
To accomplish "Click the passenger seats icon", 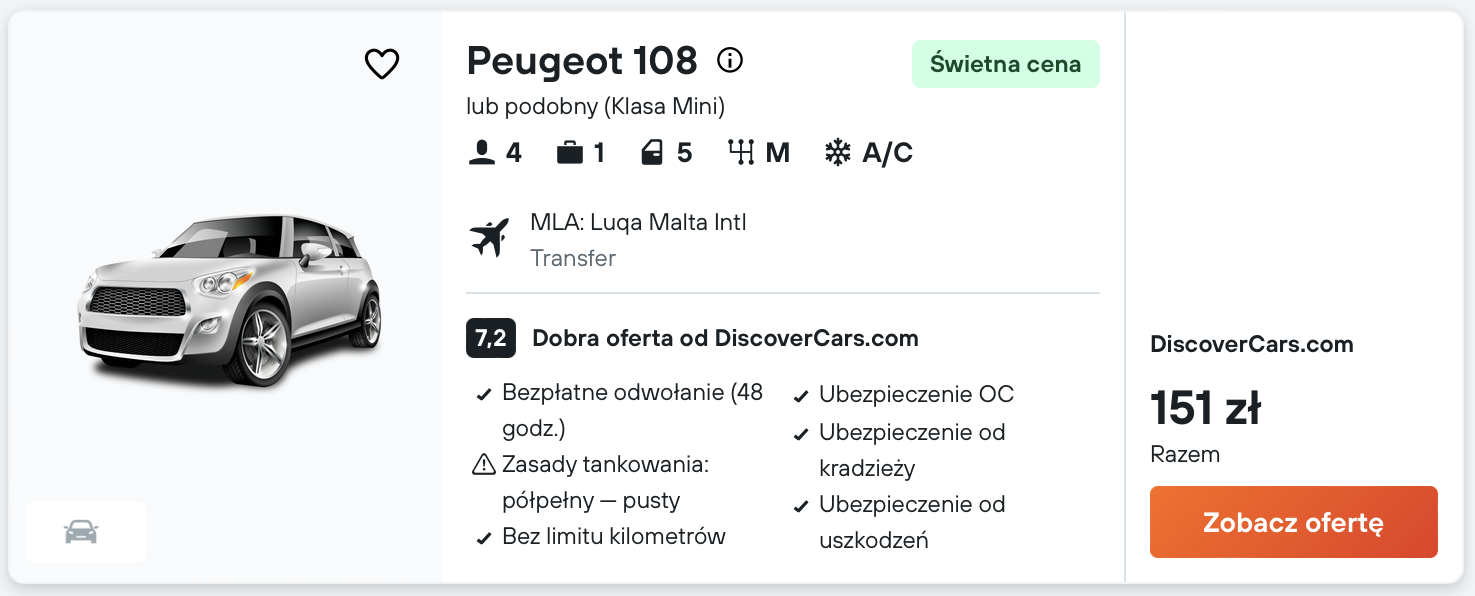I will tap(482, 153).
